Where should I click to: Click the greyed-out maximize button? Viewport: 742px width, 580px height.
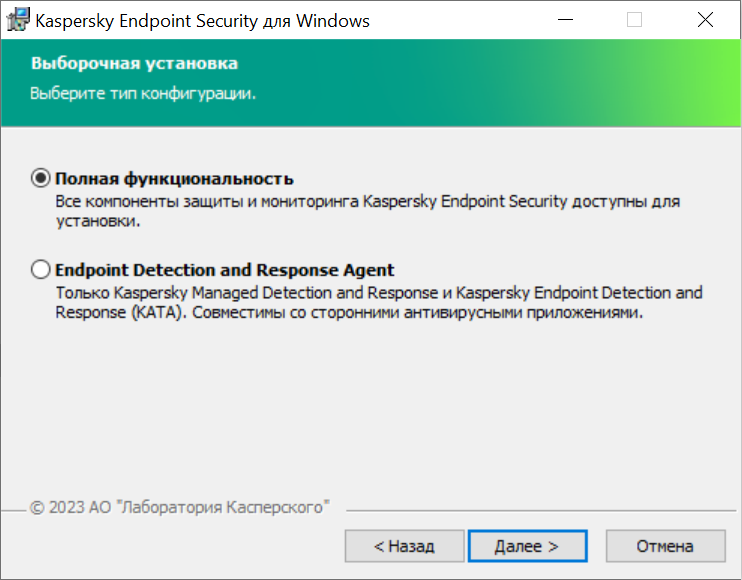pos(635,20)
